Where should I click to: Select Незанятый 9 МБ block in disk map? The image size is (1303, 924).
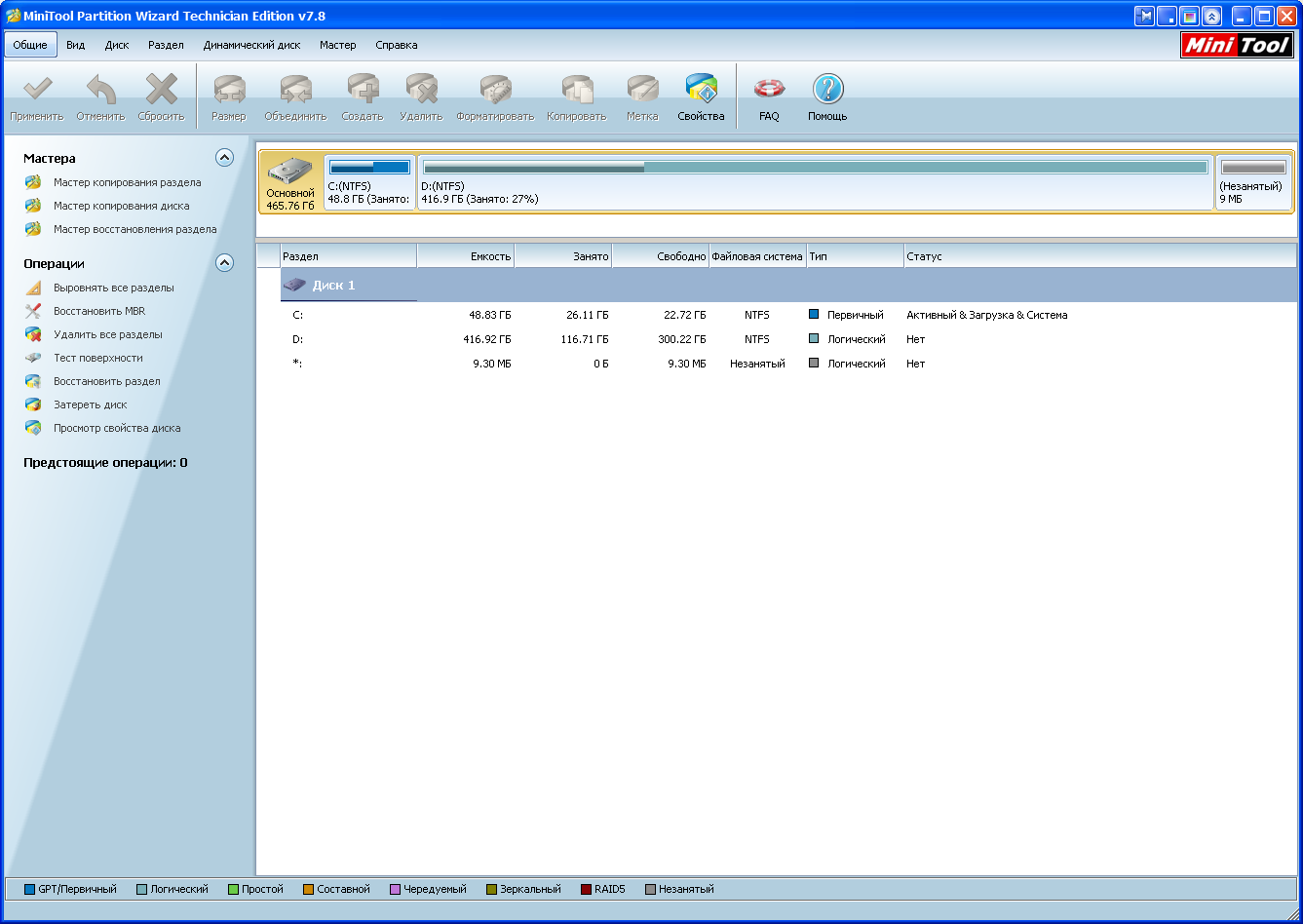(x=1253, y=181)
